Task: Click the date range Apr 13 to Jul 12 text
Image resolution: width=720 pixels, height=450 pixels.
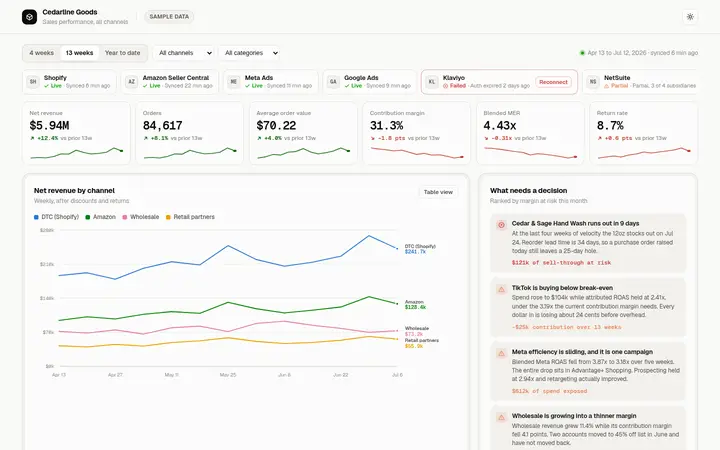Action: point(617,53)
